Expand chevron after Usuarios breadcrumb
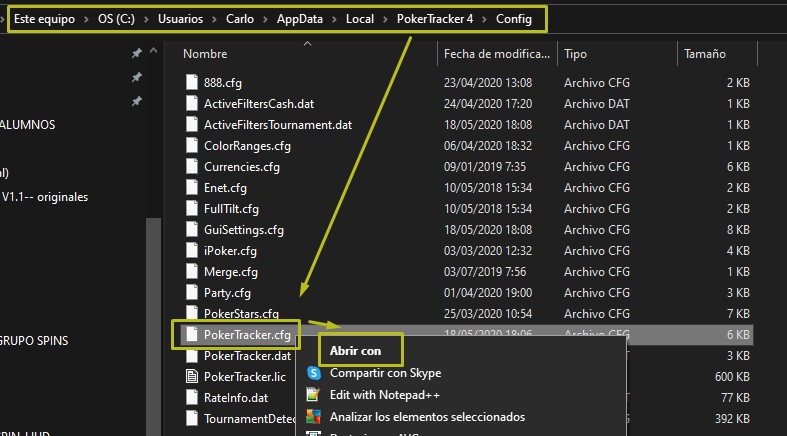Image resolution: width=787 pixels, height=436 pixels. point(214,19)
